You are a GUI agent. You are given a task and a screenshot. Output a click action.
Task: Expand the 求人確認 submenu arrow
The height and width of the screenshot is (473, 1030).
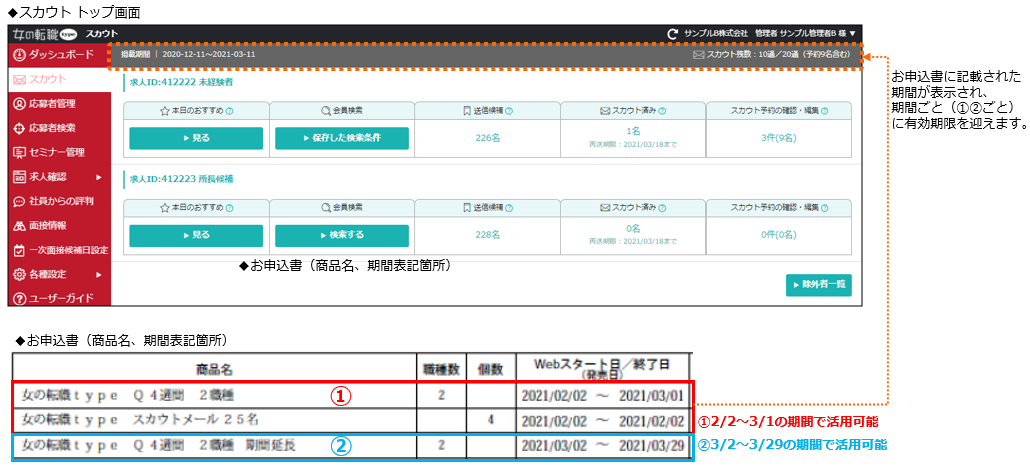98,177
